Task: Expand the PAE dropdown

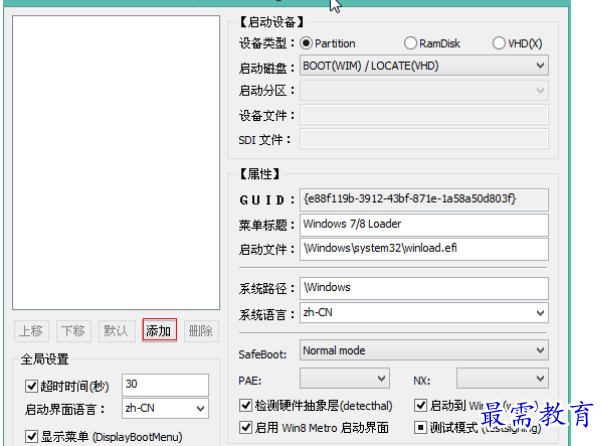Action: click(x=344, y=378)
